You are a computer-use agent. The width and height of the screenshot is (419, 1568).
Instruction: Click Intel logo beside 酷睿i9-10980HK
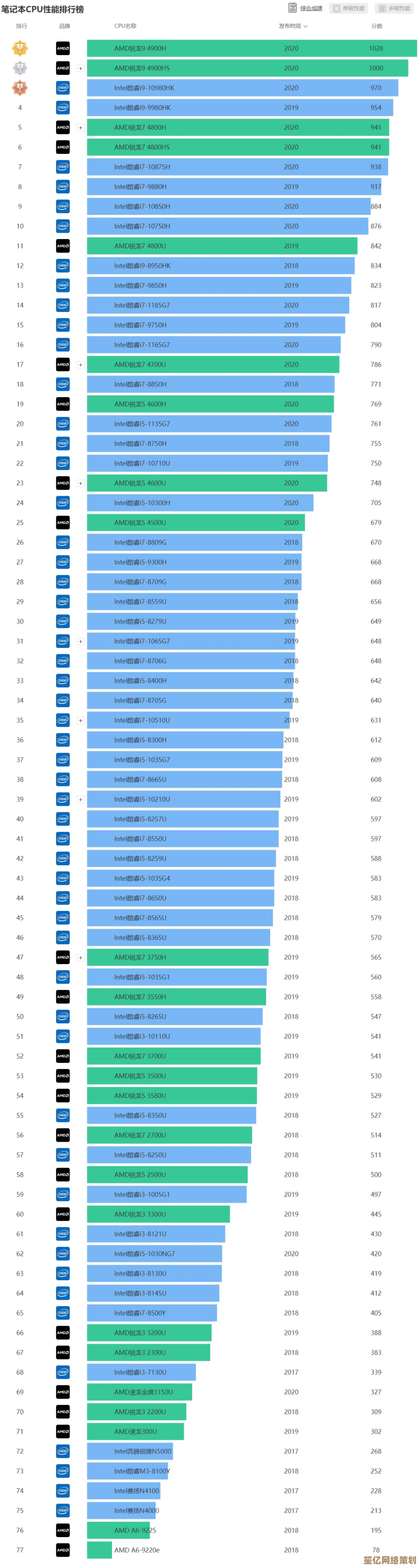pos(63,88)
